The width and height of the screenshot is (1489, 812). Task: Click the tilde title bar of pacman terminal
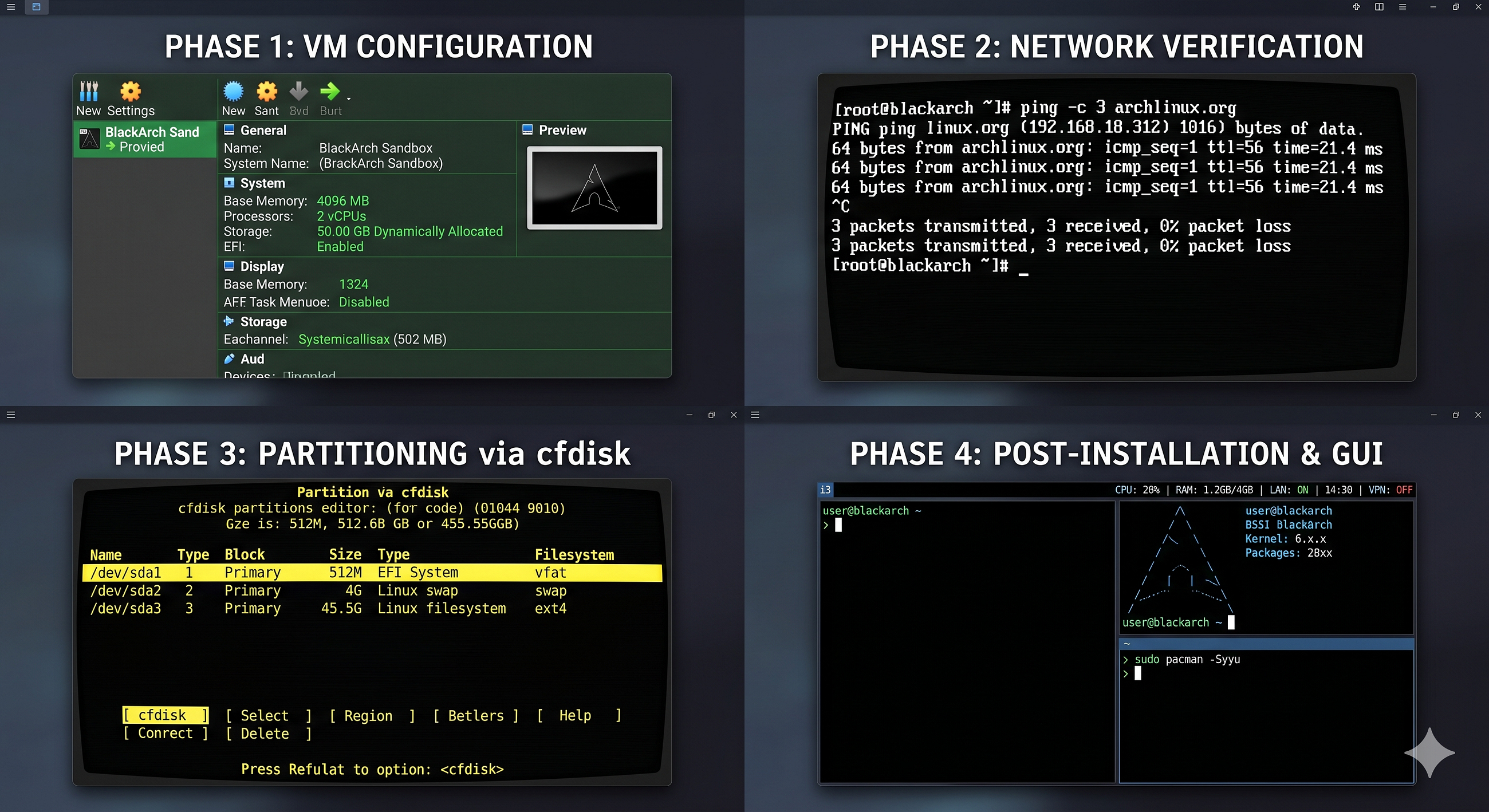[x=1266, y=644]
